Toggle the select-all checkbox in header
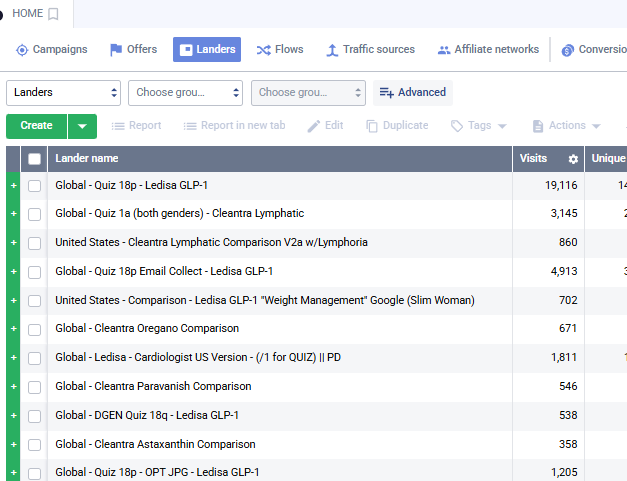Screen dimensions: 627x481 tap(34, 159)
